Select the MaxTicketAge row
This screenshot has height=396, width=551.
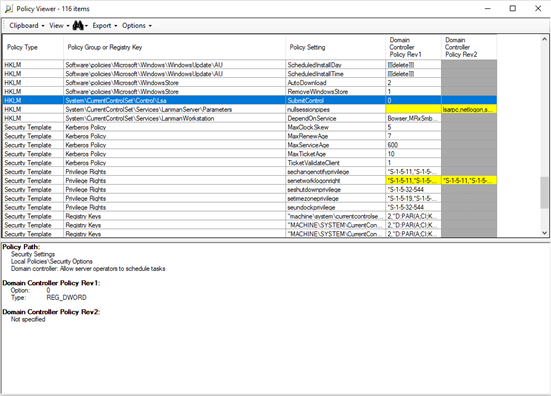249,154
